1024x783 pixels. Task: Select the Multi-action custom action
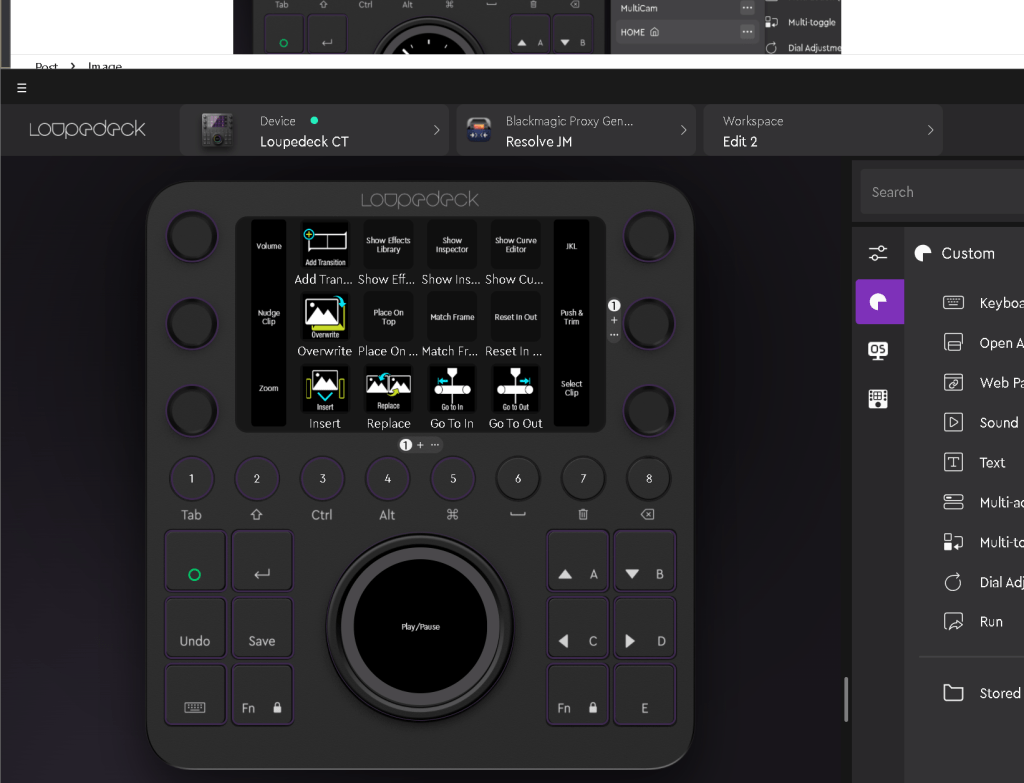pyautogui.click(x=982, y=502)
